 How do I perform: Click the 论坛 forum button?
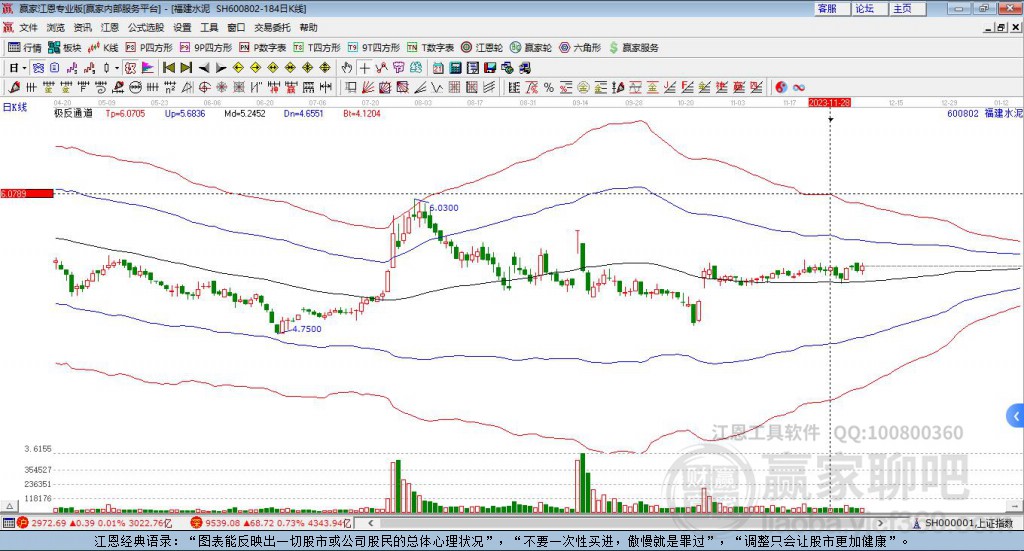tap(870, 8)
